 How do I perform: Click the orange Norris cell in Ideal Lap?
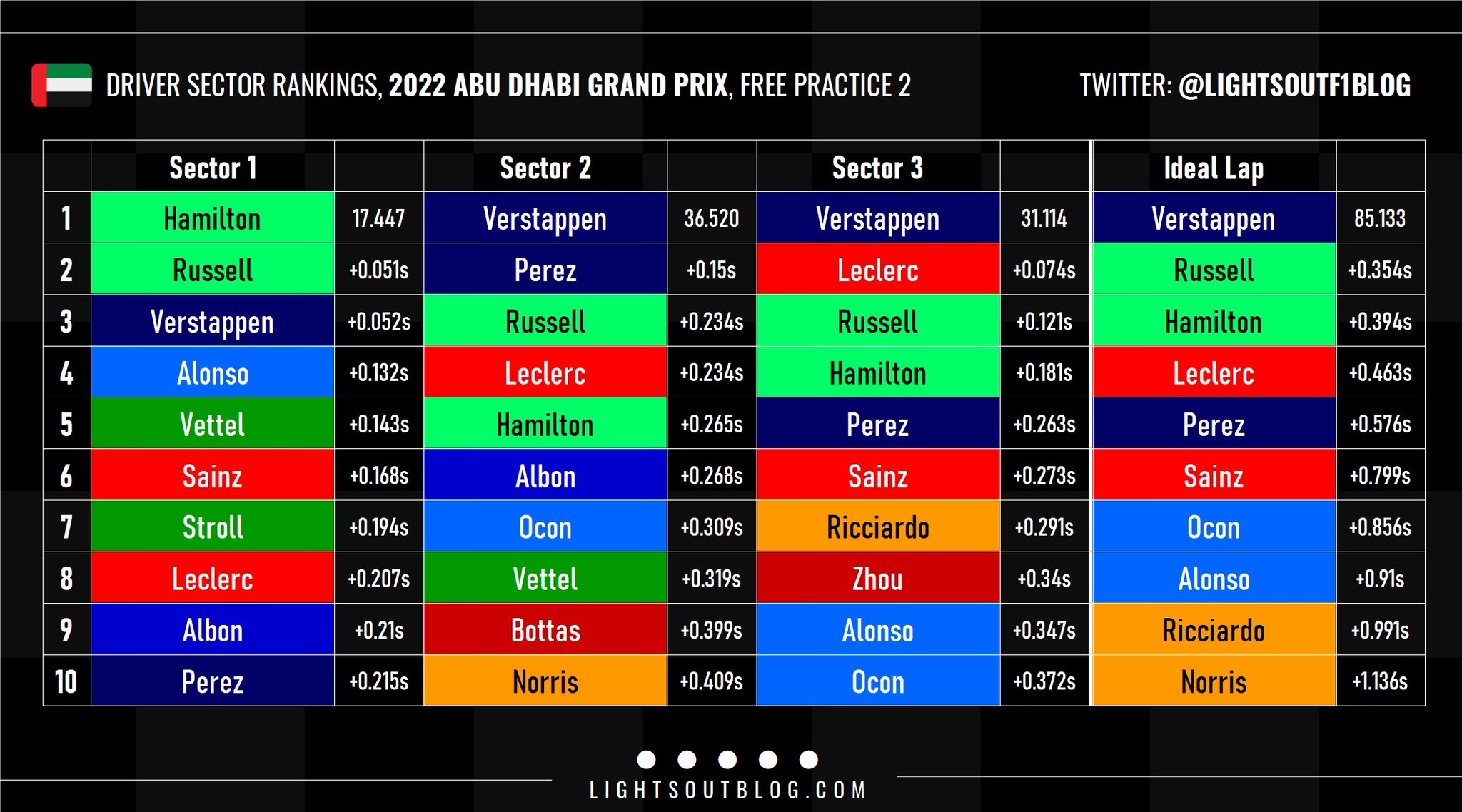1214,681
